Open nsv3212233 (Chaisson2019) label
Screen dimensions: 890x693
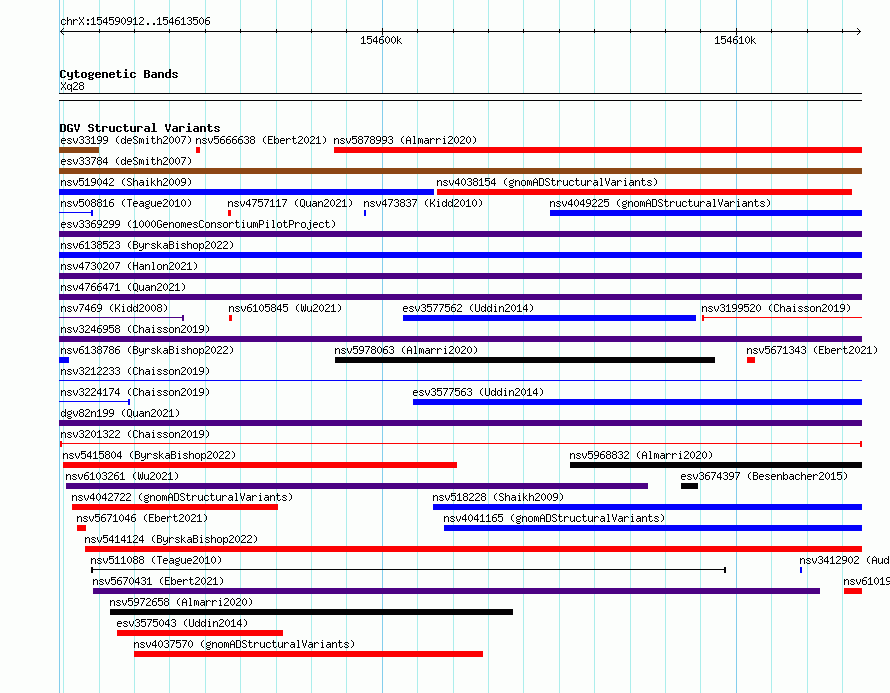(135, 371)
